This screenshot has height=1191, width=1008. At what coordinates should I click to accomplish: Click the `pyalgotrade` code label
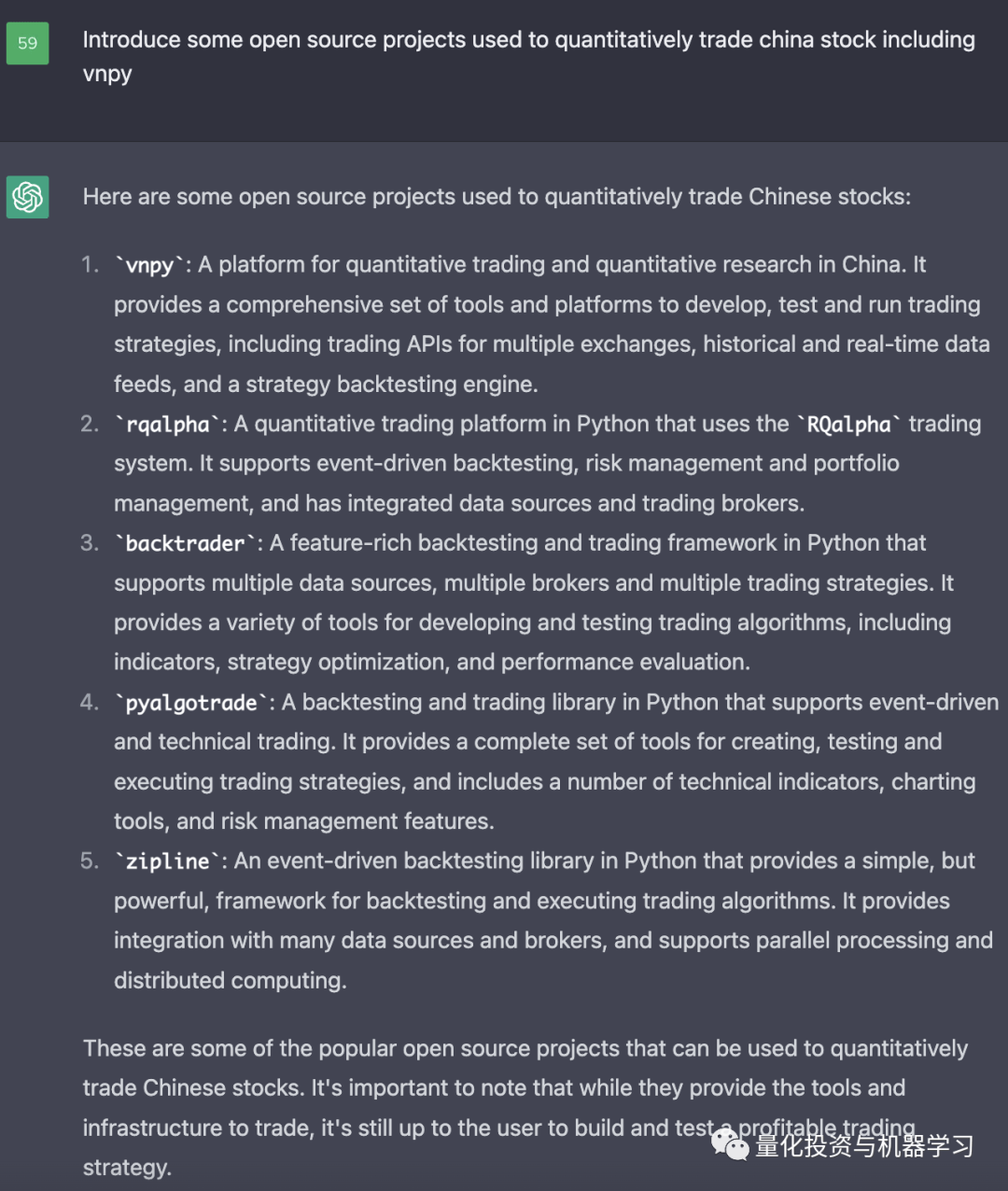(x=191, y=703)
